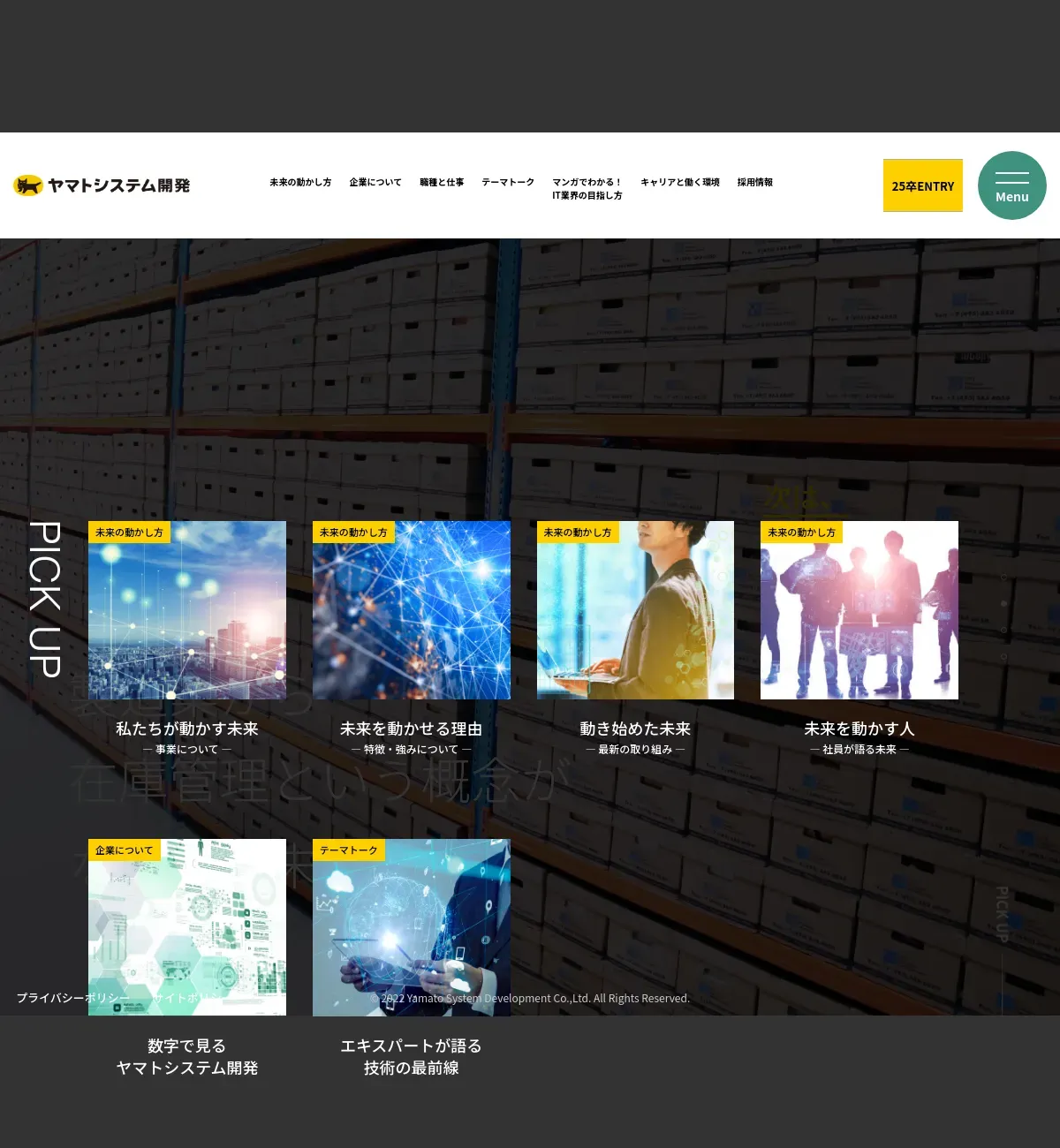Click the 企業について yellow tag on infographic card
This screenshot has width=1060, height=1148.
point(125,850)
